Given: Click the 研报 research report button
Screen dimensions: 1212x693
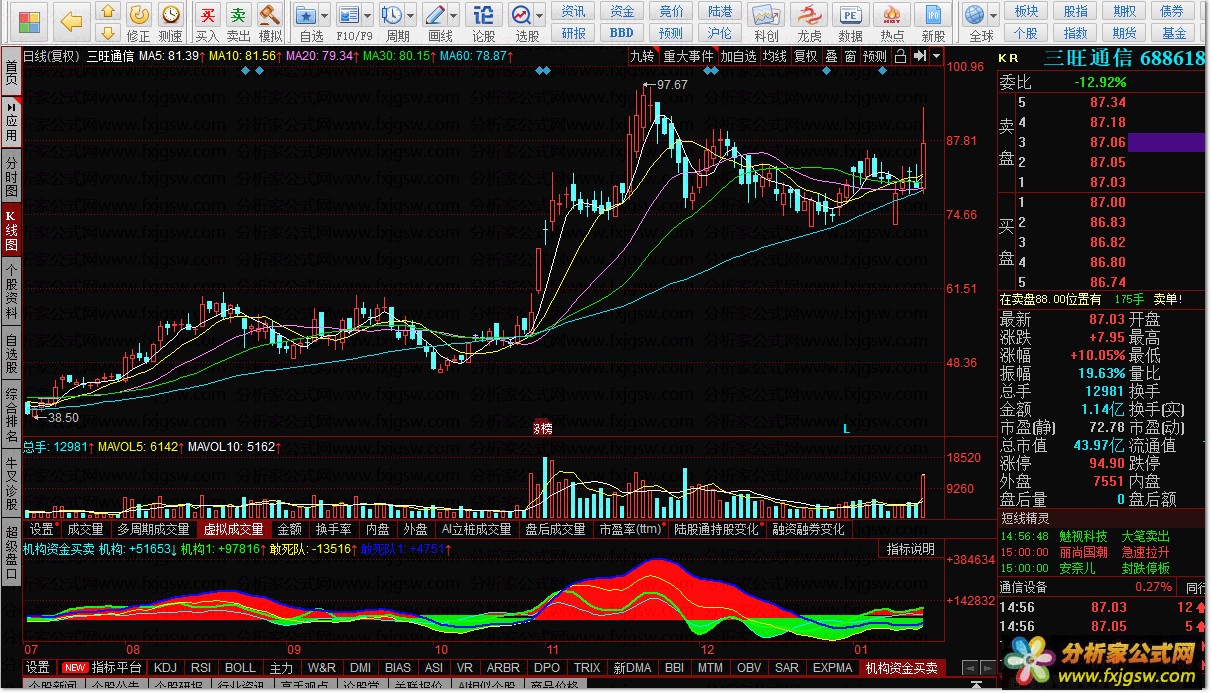Looking at the screenshot, I should [x=574, y=32].
